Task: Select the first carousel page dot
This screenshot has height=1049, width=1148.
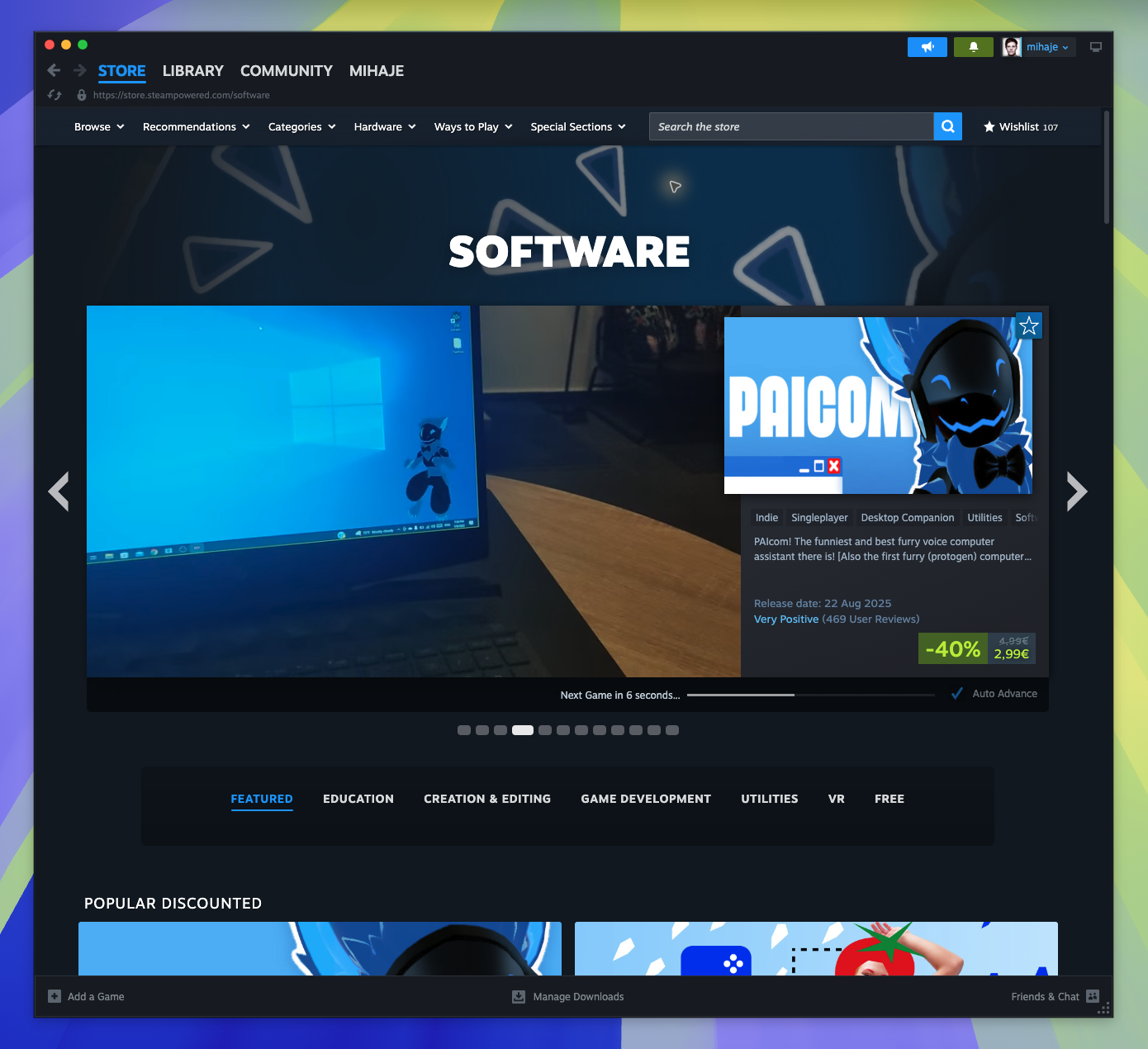Action: (x=464, y=730)
